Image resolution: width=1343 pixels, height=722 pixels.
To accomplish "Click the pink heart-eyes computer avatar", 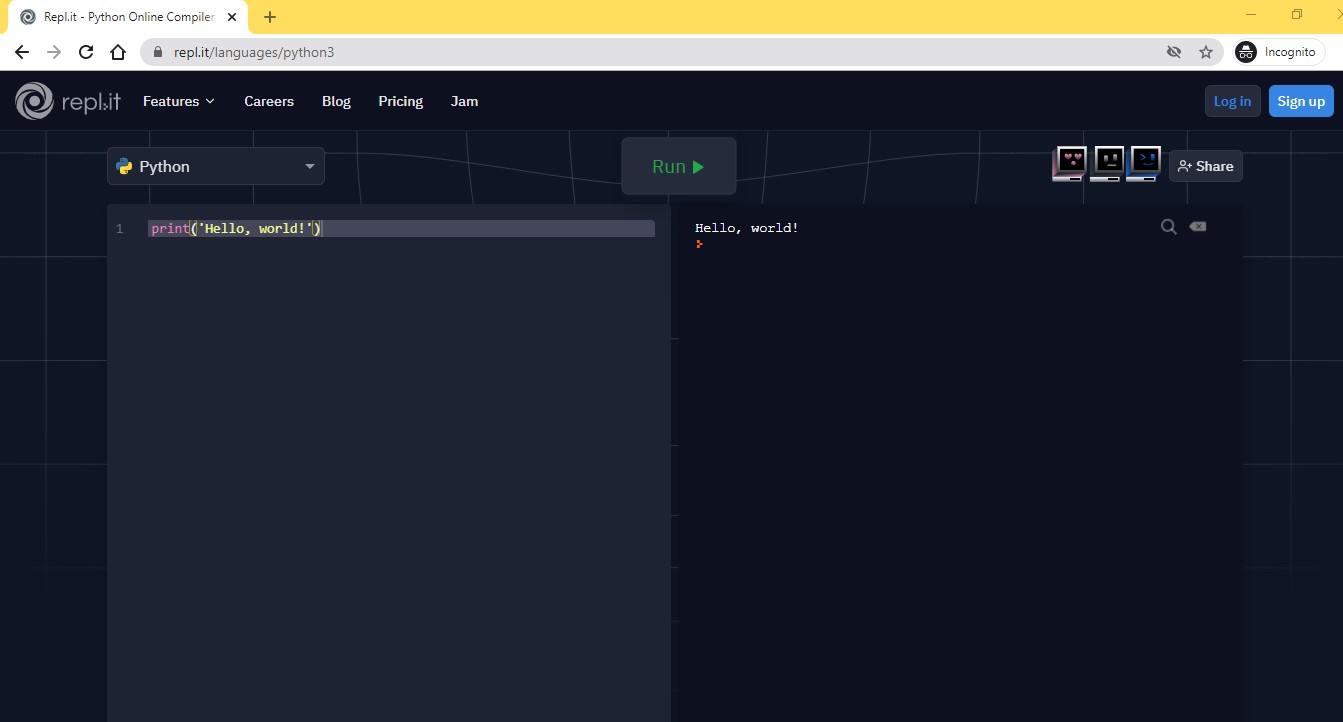I will pyautogui.click(x=1069, y=164).
